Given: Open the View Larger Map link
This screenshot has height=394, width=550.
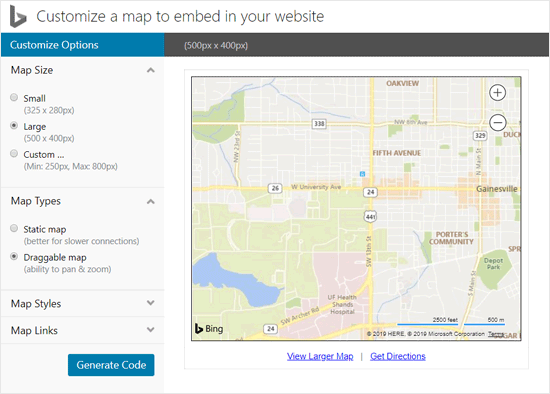Looking at the screenshot, I should coord(320,356).
